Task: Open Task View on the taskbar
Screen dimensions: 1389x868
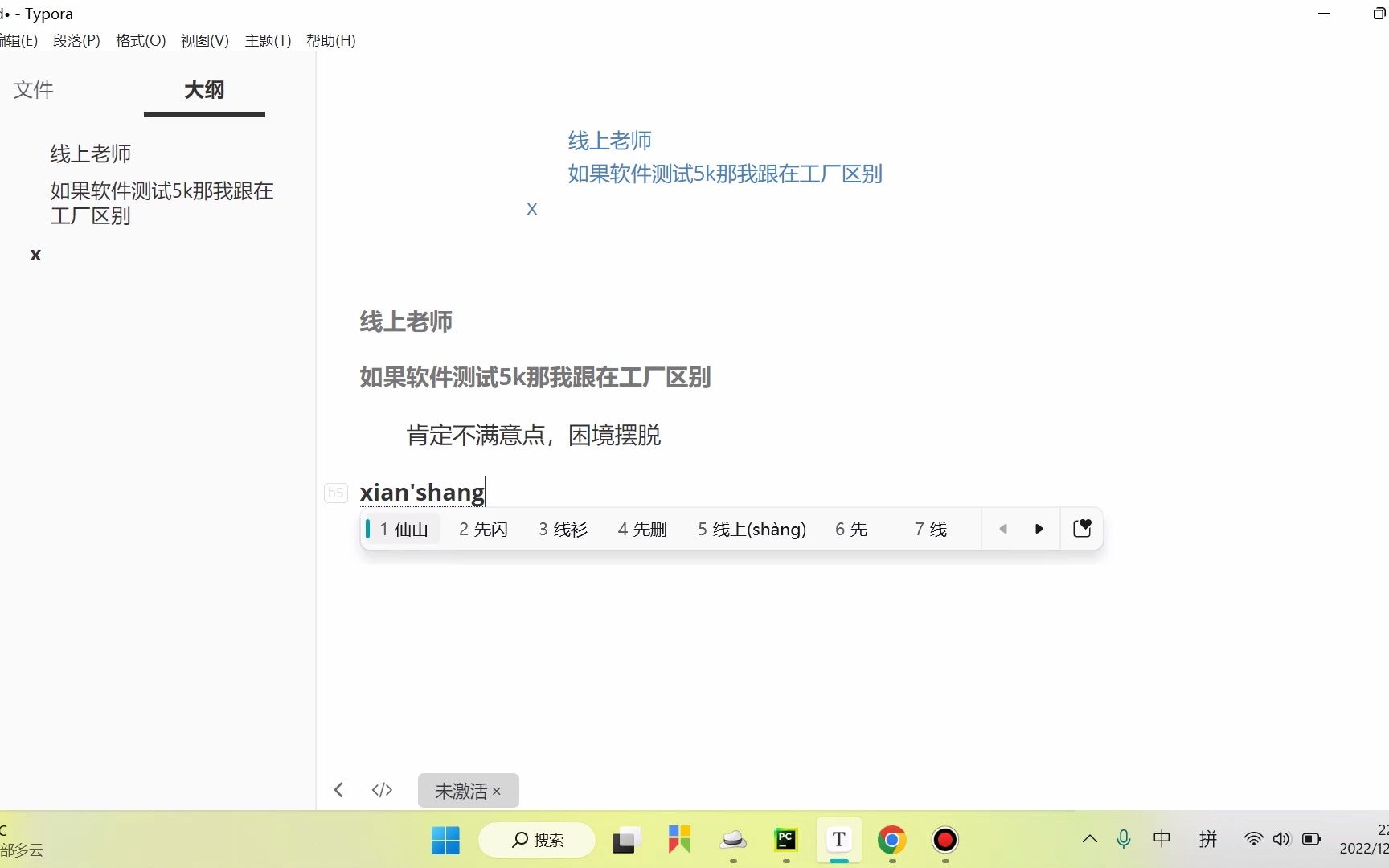Action: coord(627,840)
